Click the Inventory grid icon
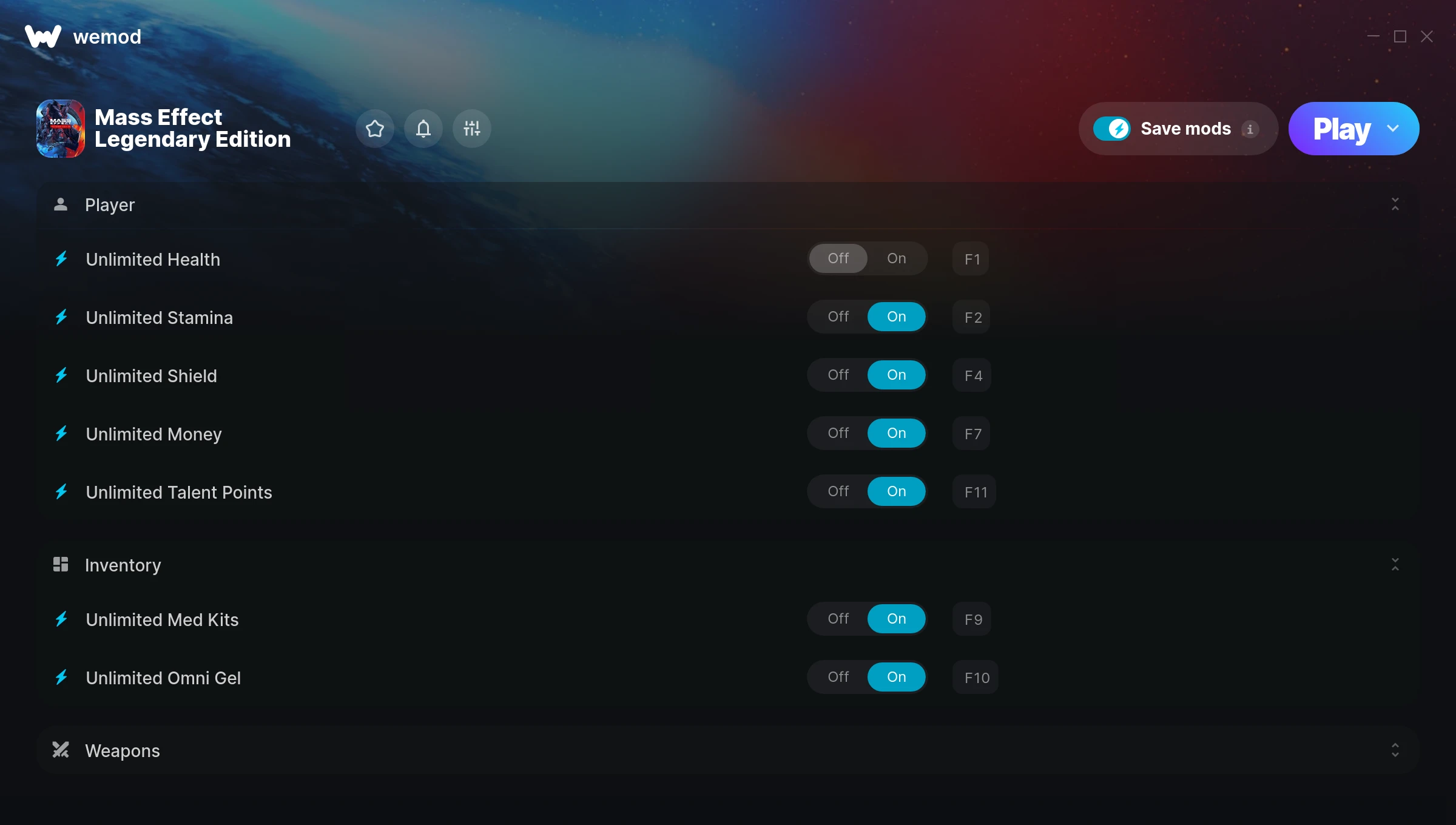 click(61, 564)
